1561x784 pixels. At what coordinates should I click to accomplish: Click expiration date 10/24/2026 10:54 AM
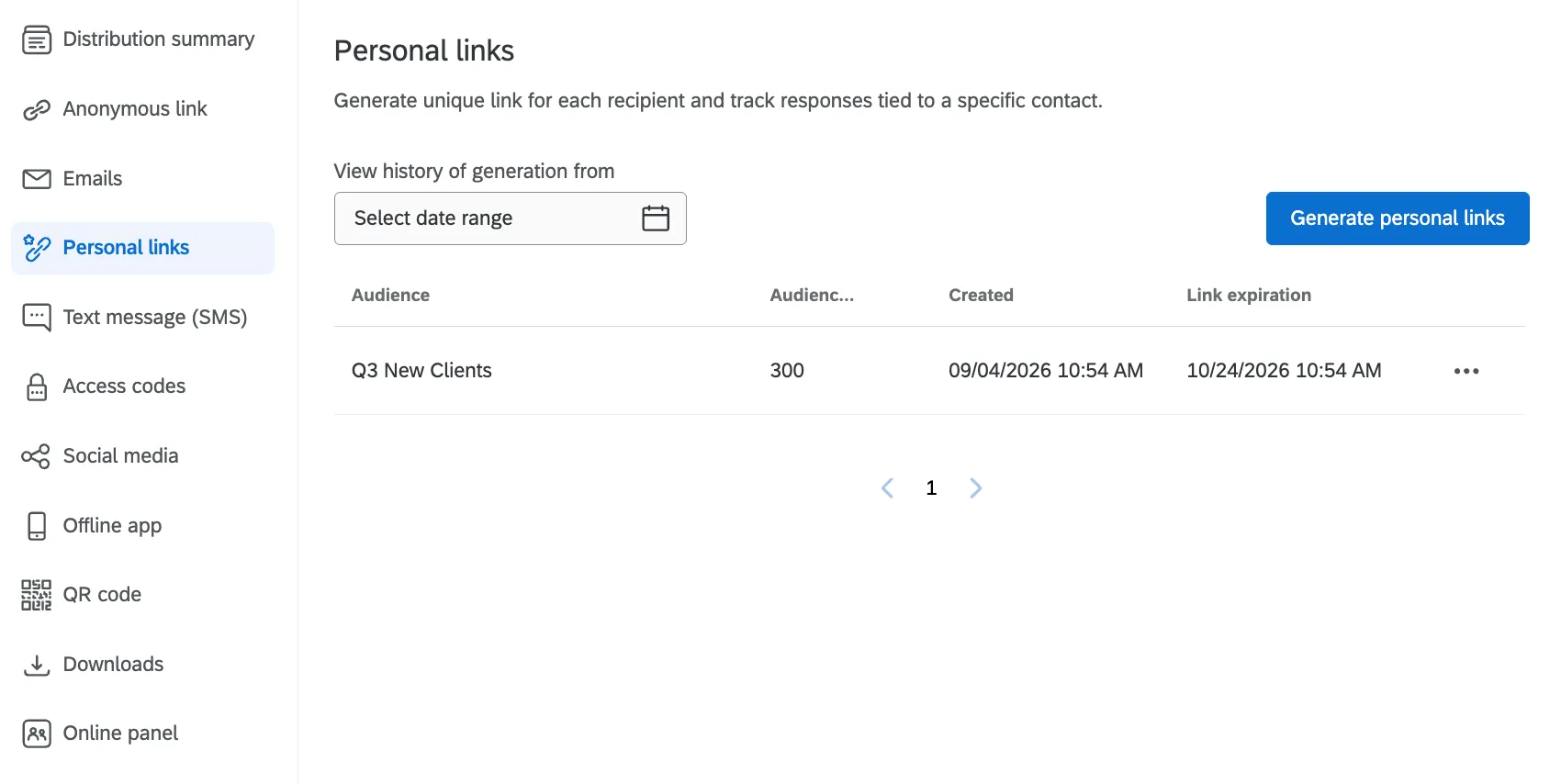[x=1284, y=371]
